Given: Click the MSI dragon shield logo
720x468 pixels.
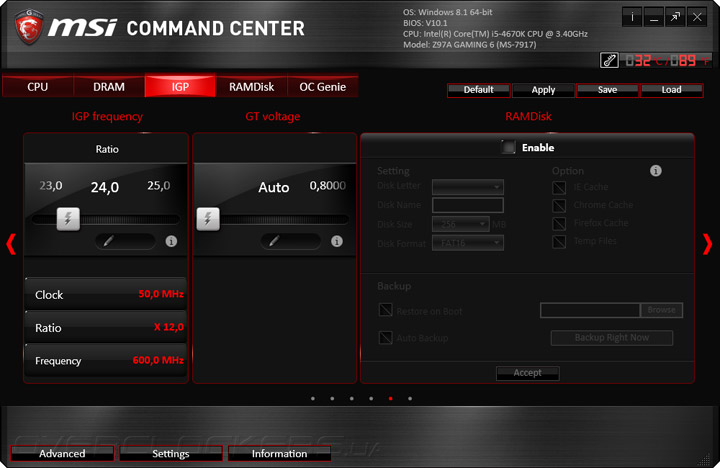Looking at the screenshot, I should click(x=29, y=27).
